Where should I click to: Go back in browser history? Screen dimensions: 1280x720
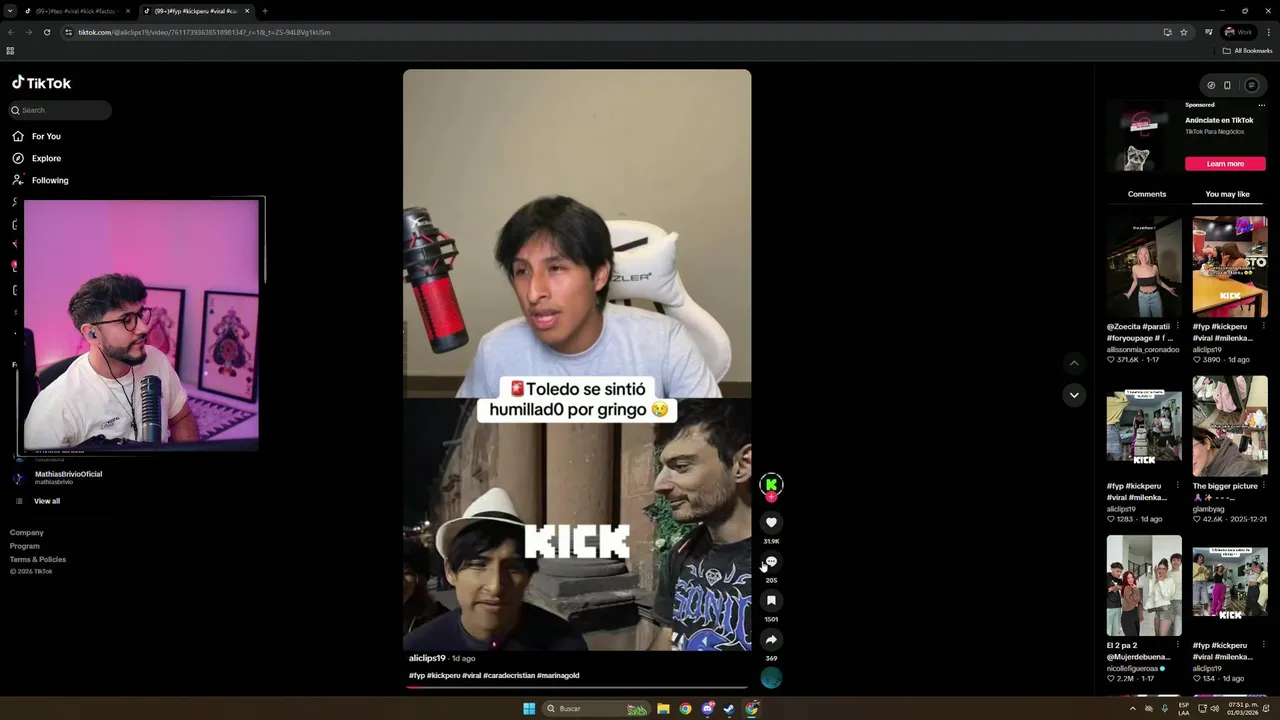coord(11,32)
